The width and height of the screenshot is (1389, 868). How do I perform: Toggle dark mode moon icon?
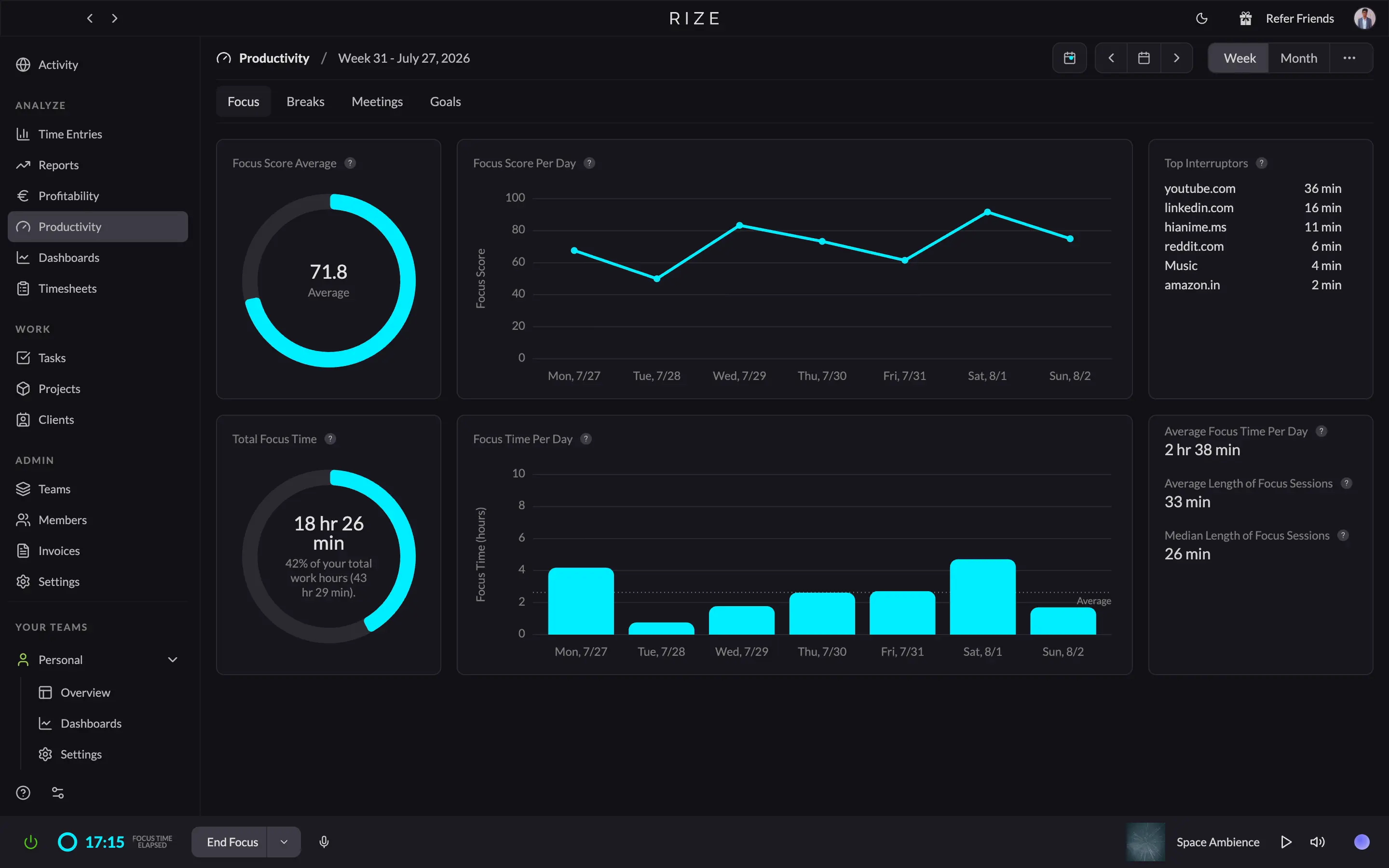pos(1201,18)
